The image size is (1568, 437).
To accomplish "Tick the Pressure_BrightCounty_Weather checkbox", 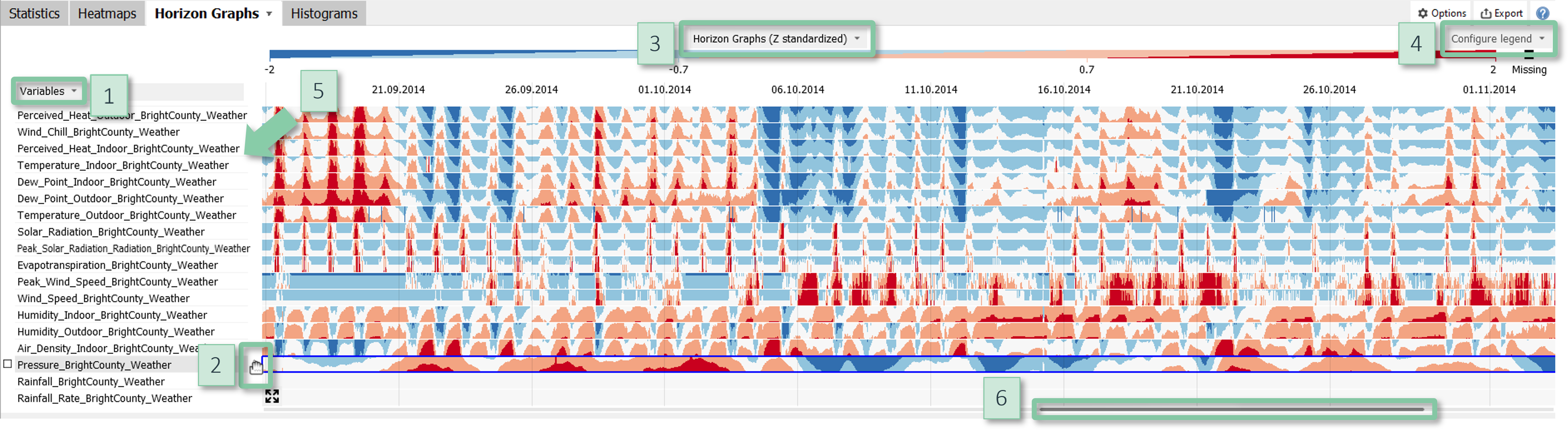I will [8, 364].
